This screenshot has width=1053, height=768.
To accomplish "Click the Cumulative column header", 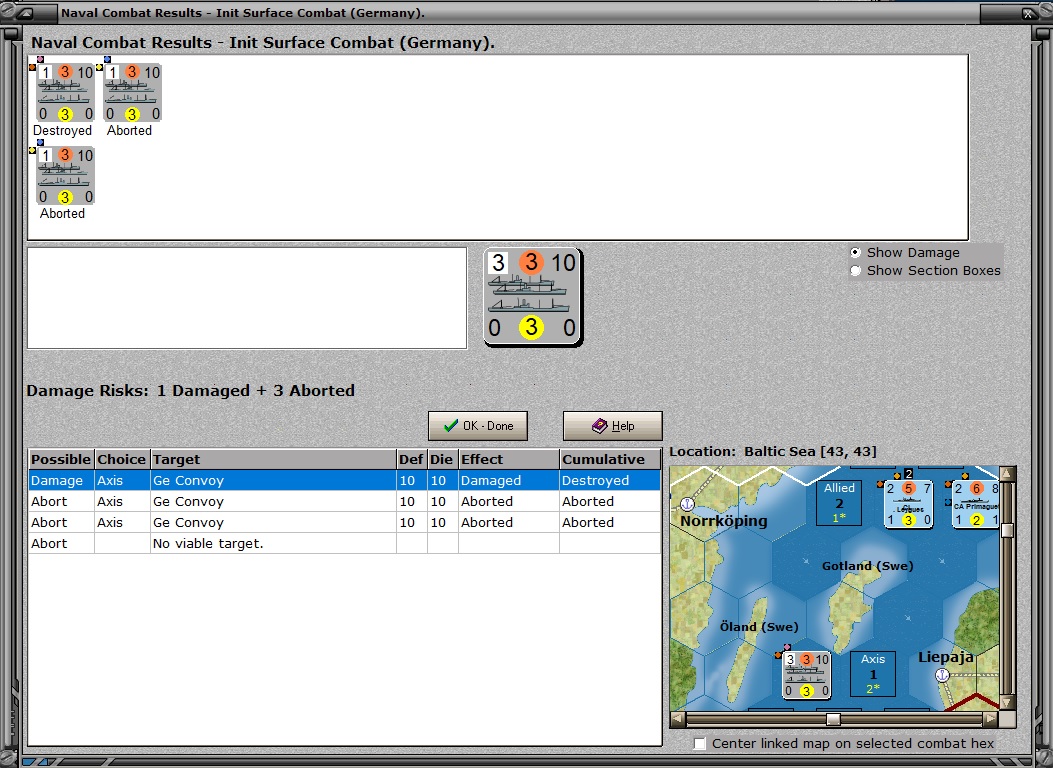I will (x=610, y=459).
